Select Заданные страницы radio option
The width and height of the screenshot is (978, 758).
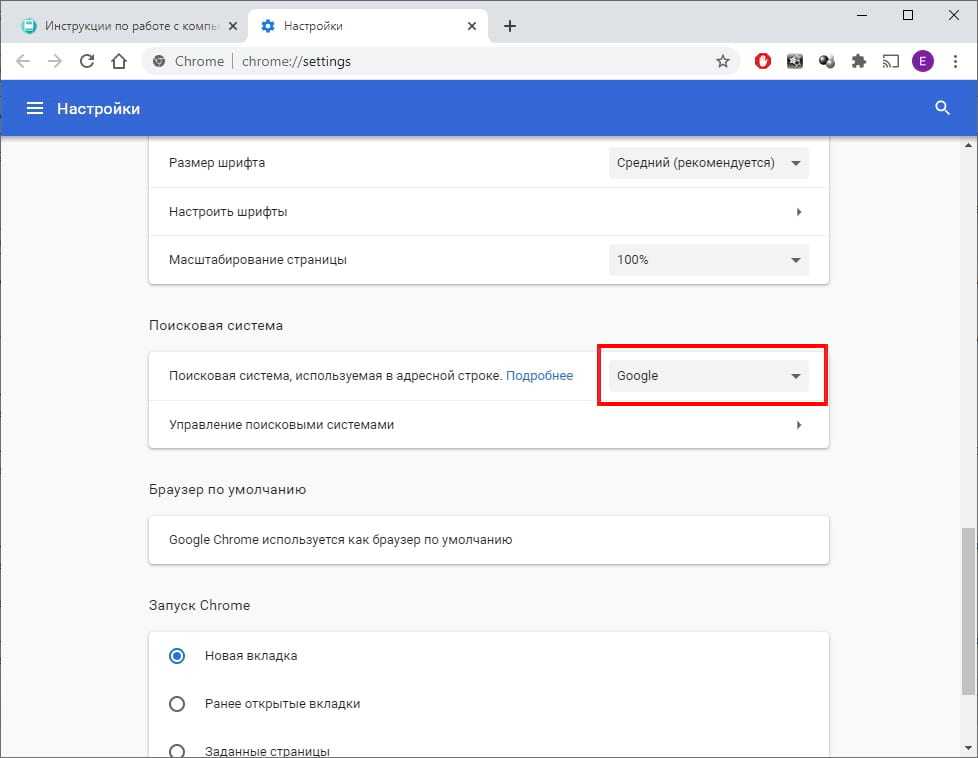(177, 751)
